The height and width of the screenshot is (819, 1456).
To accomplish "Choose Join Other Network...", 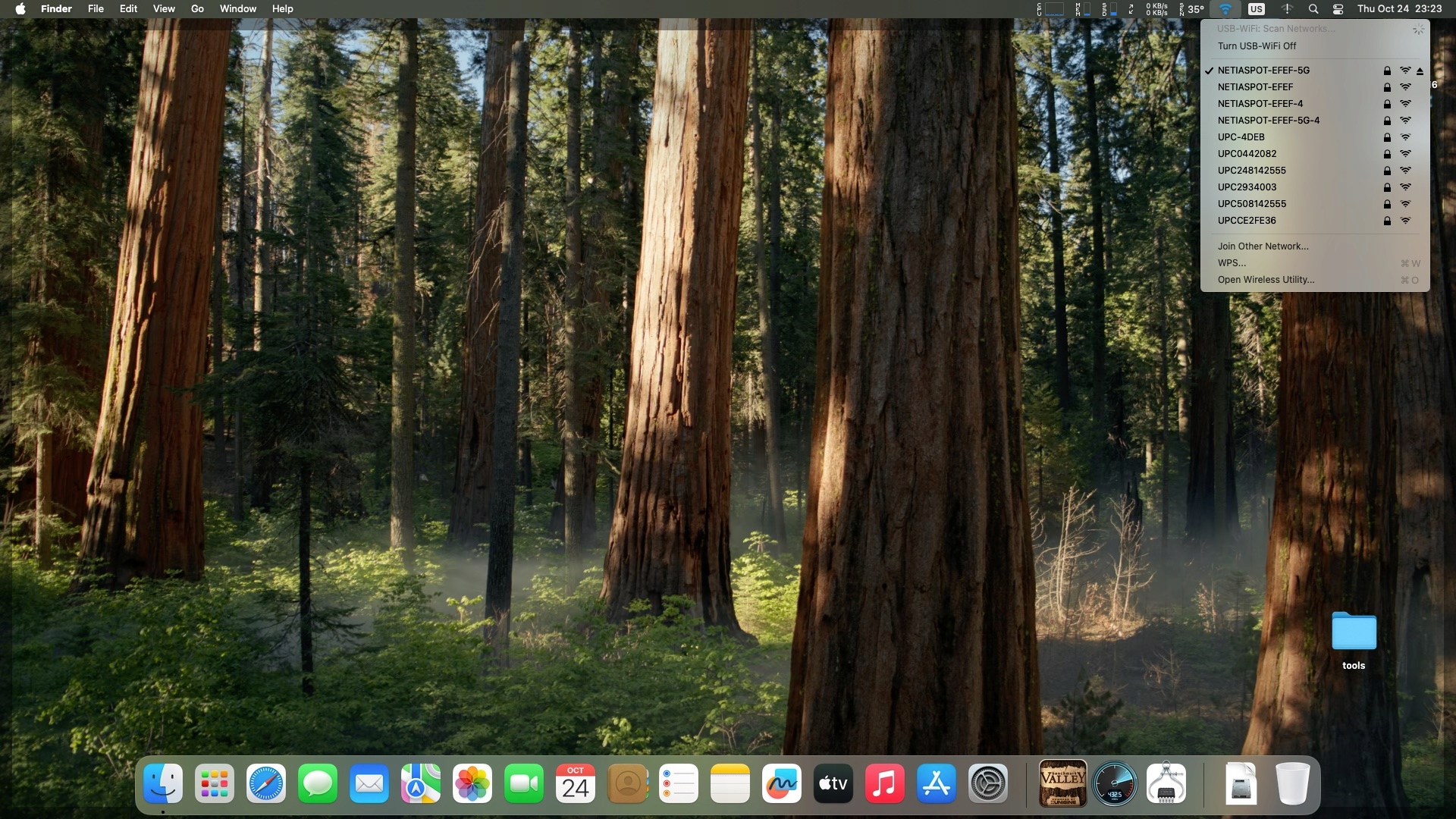I will click(x=1263, y=246).
